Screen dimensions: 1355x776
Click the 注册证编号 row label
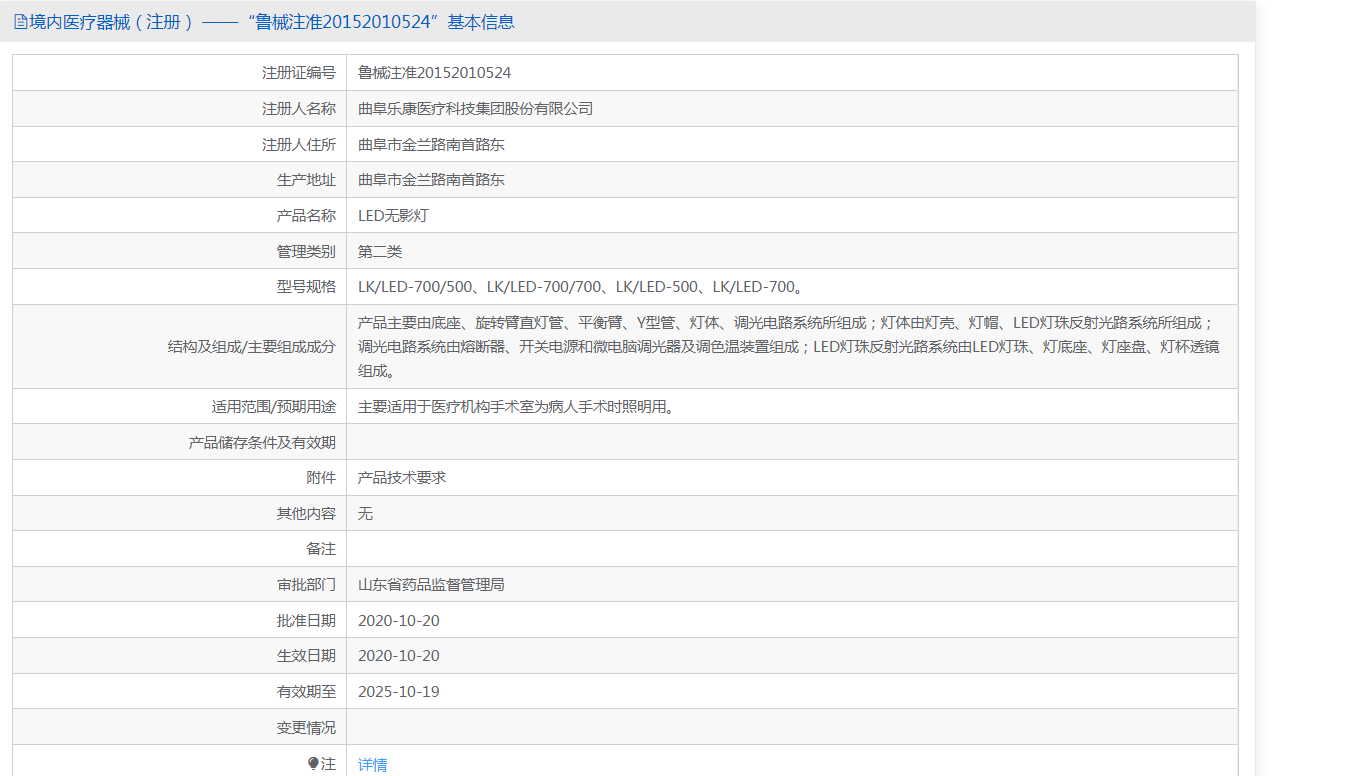(x=299, y=73)
